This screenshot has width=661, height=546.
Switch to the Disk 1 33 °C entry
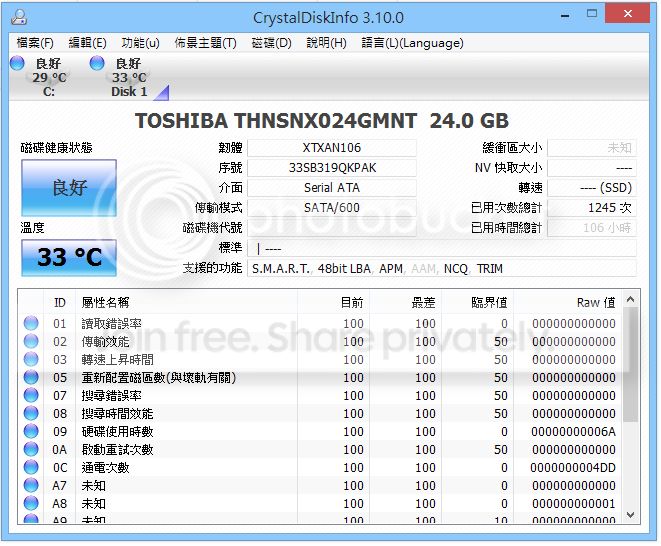click(129, 77)
